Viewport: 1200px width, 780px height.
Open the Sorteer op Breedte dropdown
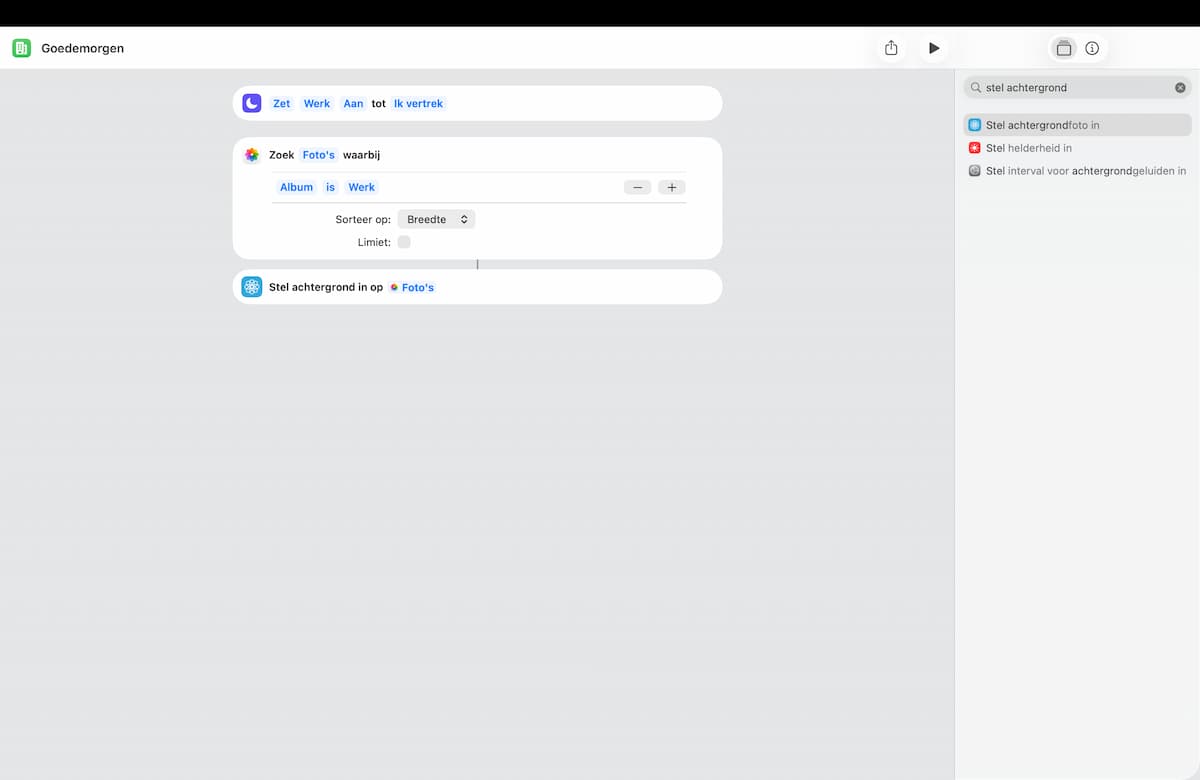436,219
